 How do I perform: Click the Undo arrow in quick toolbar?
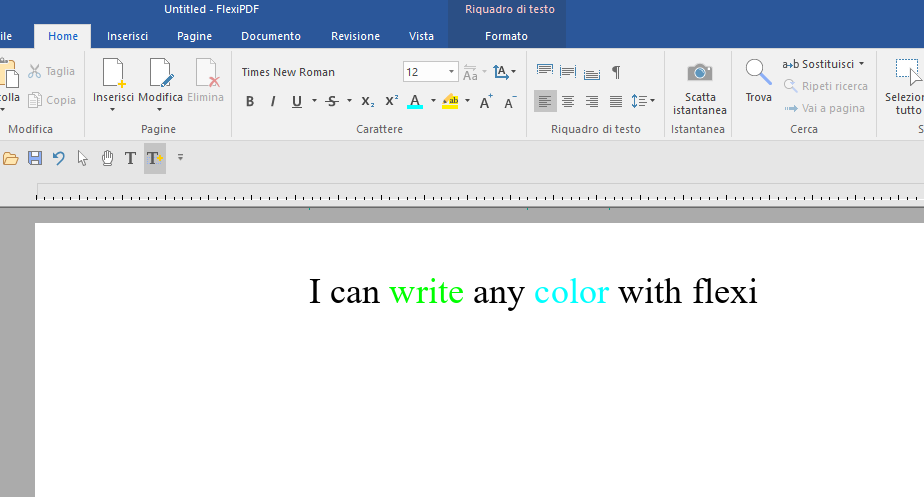pos(59,158)
